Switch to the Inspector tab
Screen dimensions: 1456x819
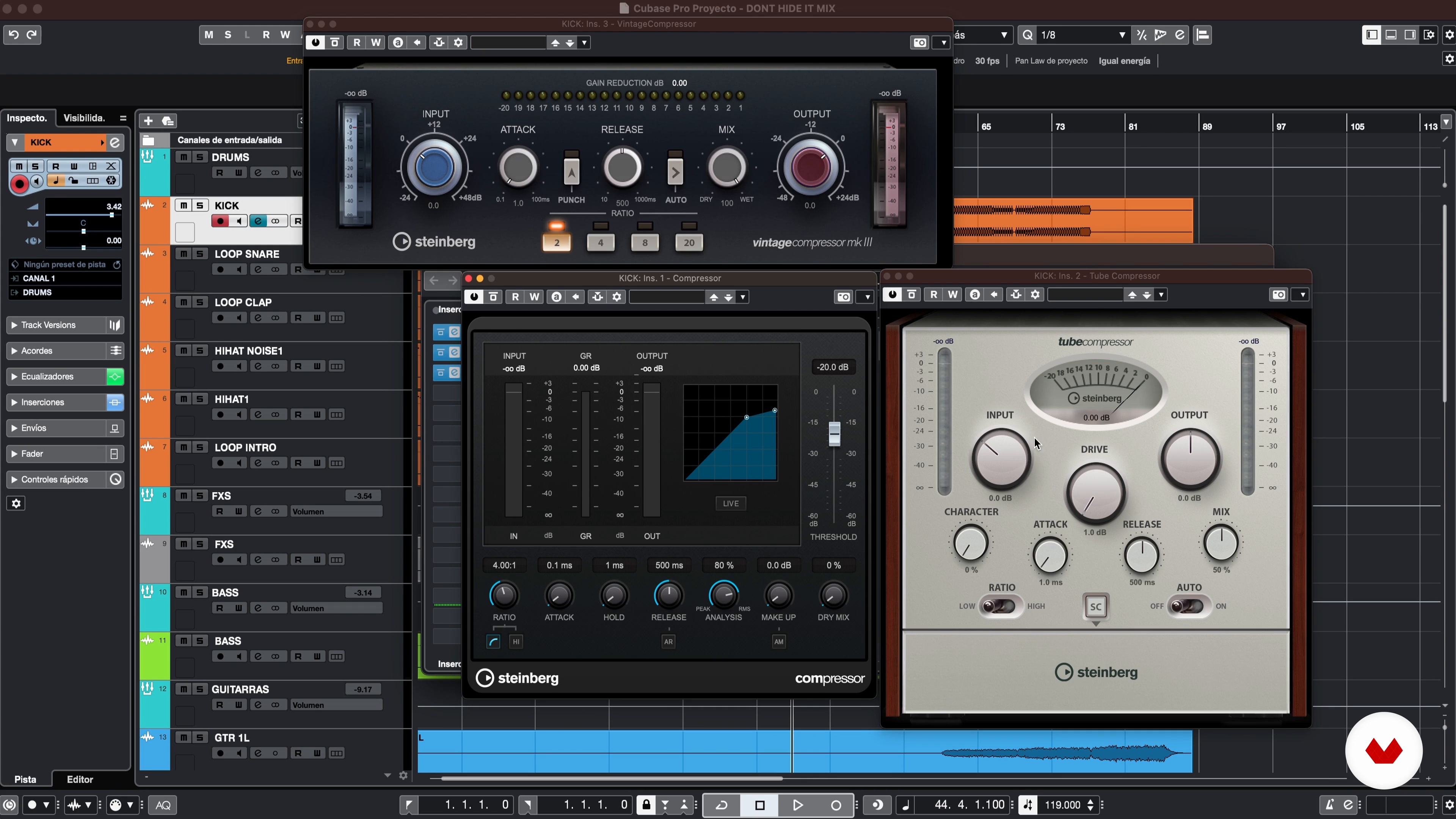27,118
